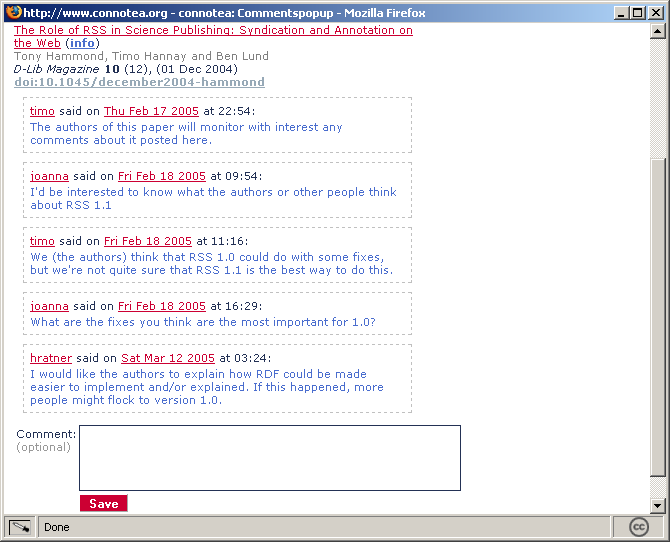Click the Firefox icon in title bar

click(x=14, y=12)
